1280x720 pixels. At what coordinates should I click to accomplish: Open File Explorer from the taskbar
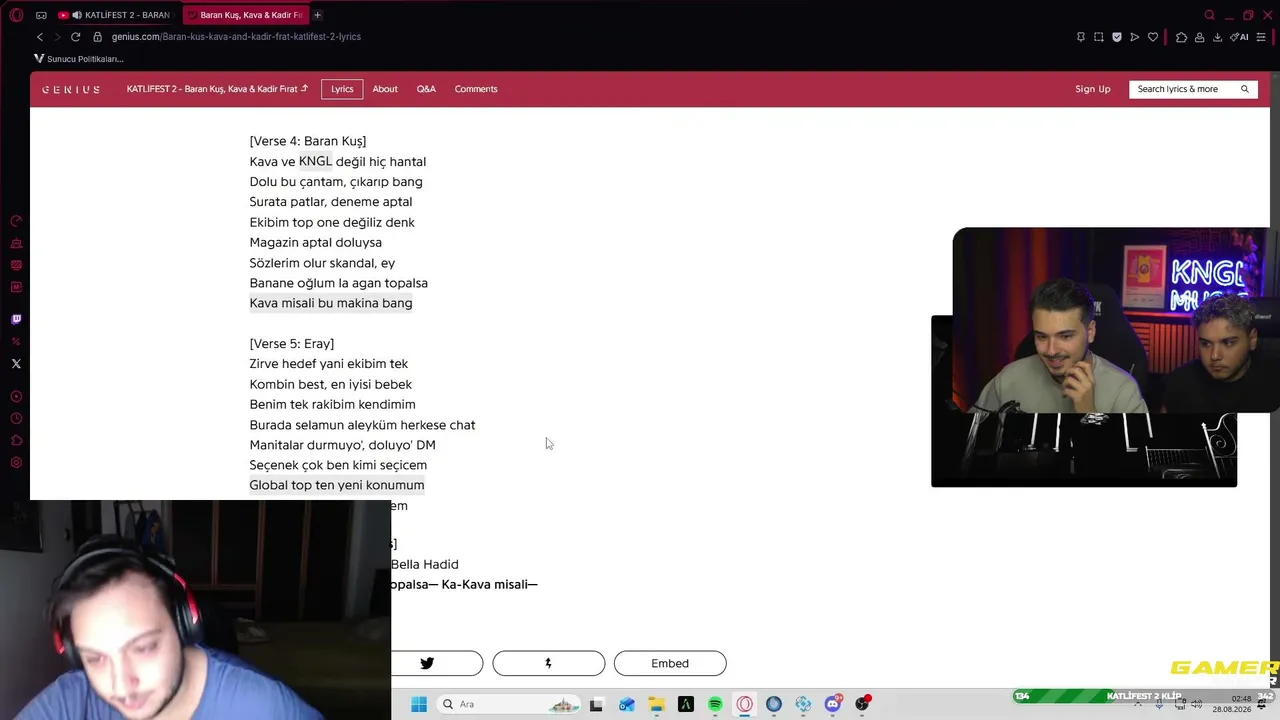click(x=656, y=704)
